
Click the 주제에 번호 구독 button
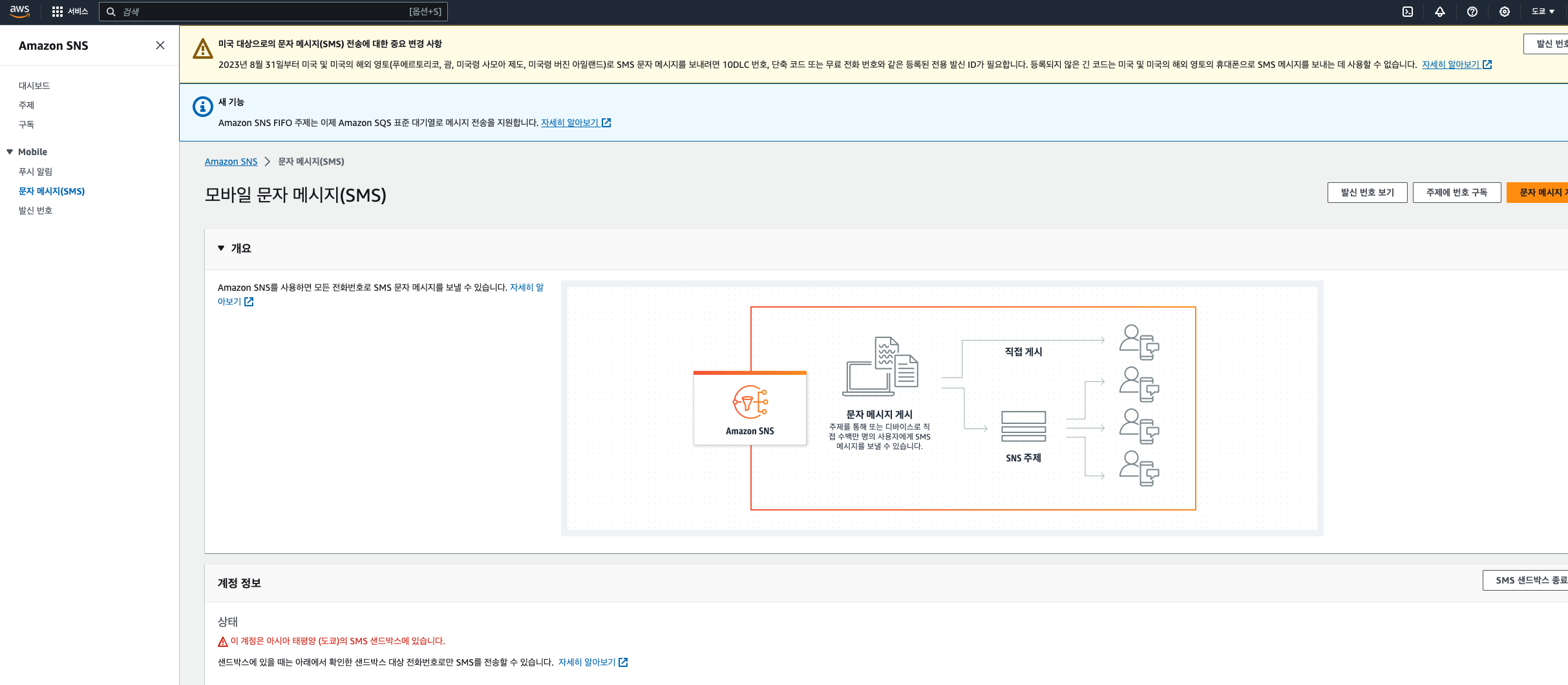click(x=1457, y=193)
